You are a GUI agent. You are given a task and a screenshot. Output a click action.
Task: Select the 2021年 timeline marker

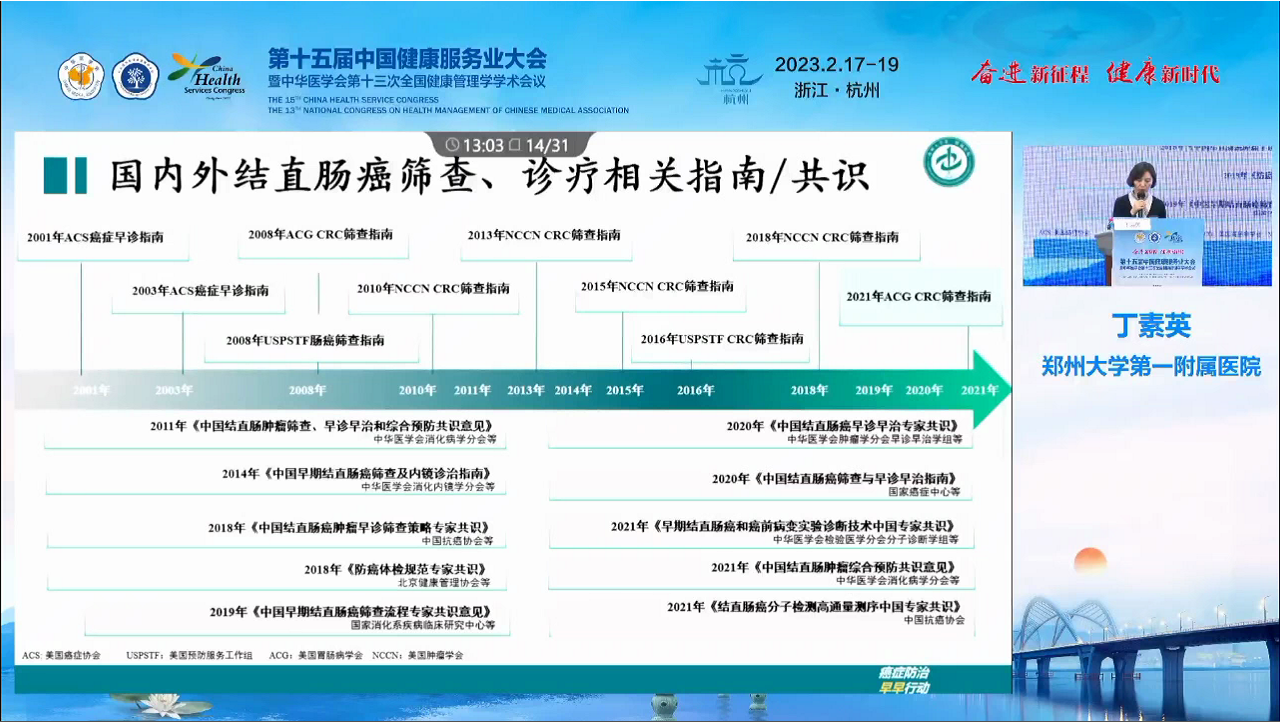(979, 390)
